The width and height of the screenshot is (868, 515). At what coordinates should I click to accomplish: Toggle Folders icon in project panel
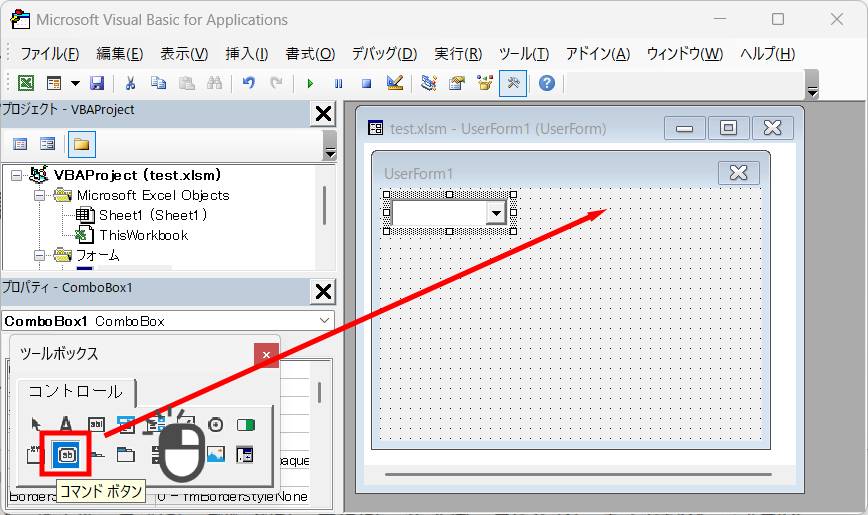point(81,145)
